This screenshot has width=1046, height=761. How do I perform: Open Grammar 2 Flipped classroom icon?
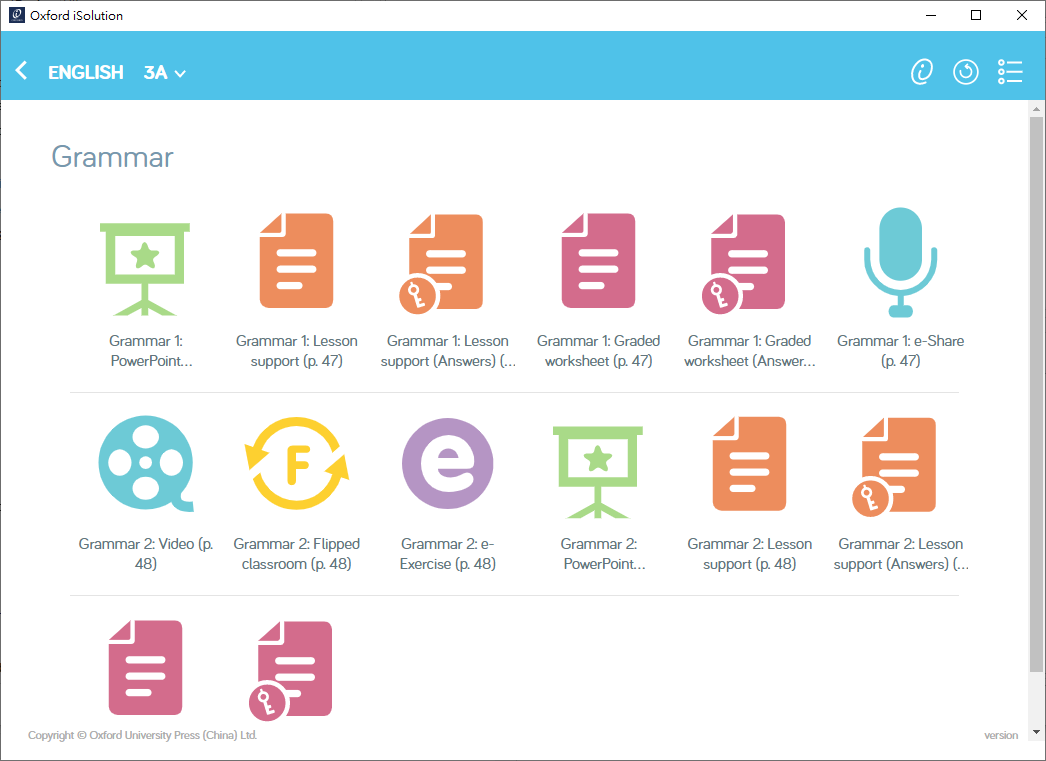pos(297,464)
